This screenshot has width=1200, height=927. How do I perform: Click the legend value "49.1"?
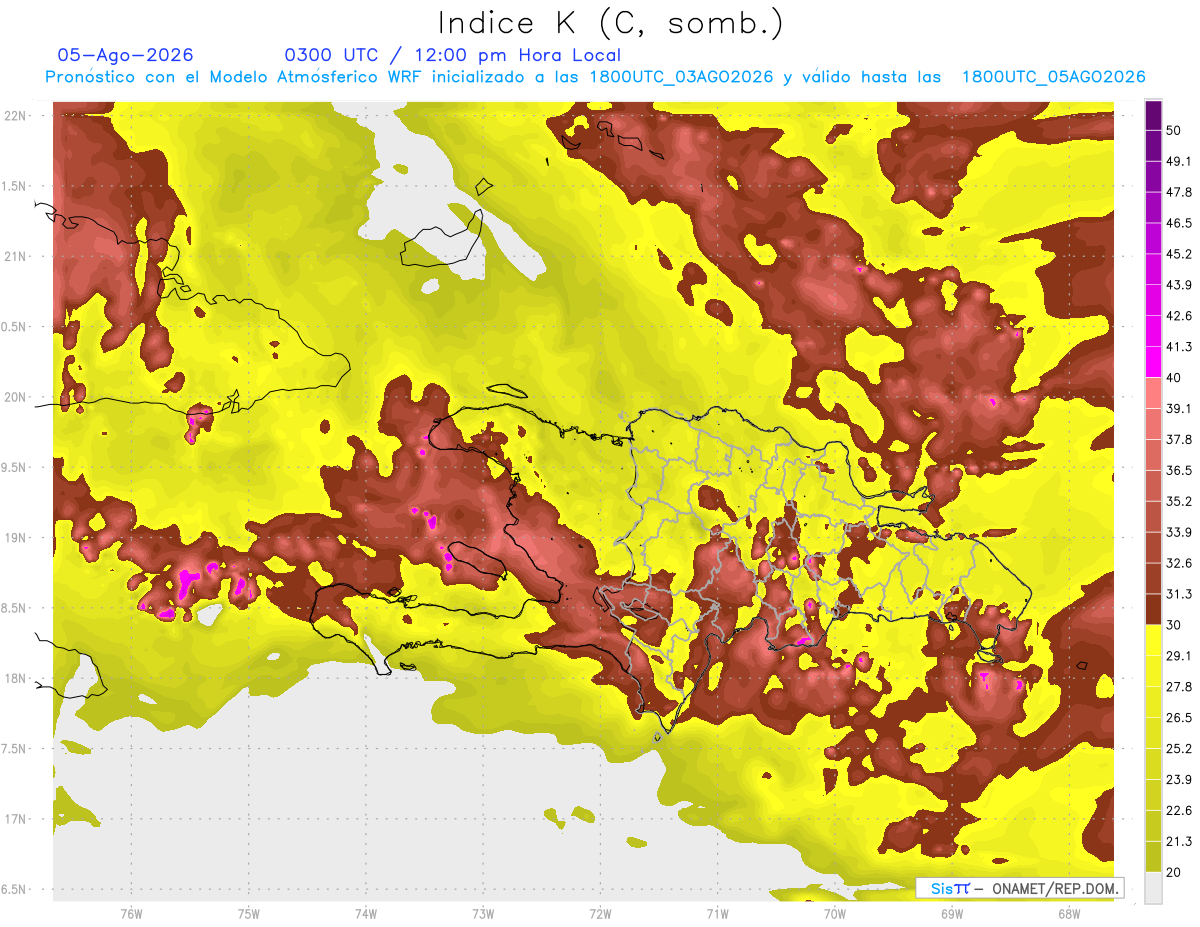click(x=1179, y=161)
